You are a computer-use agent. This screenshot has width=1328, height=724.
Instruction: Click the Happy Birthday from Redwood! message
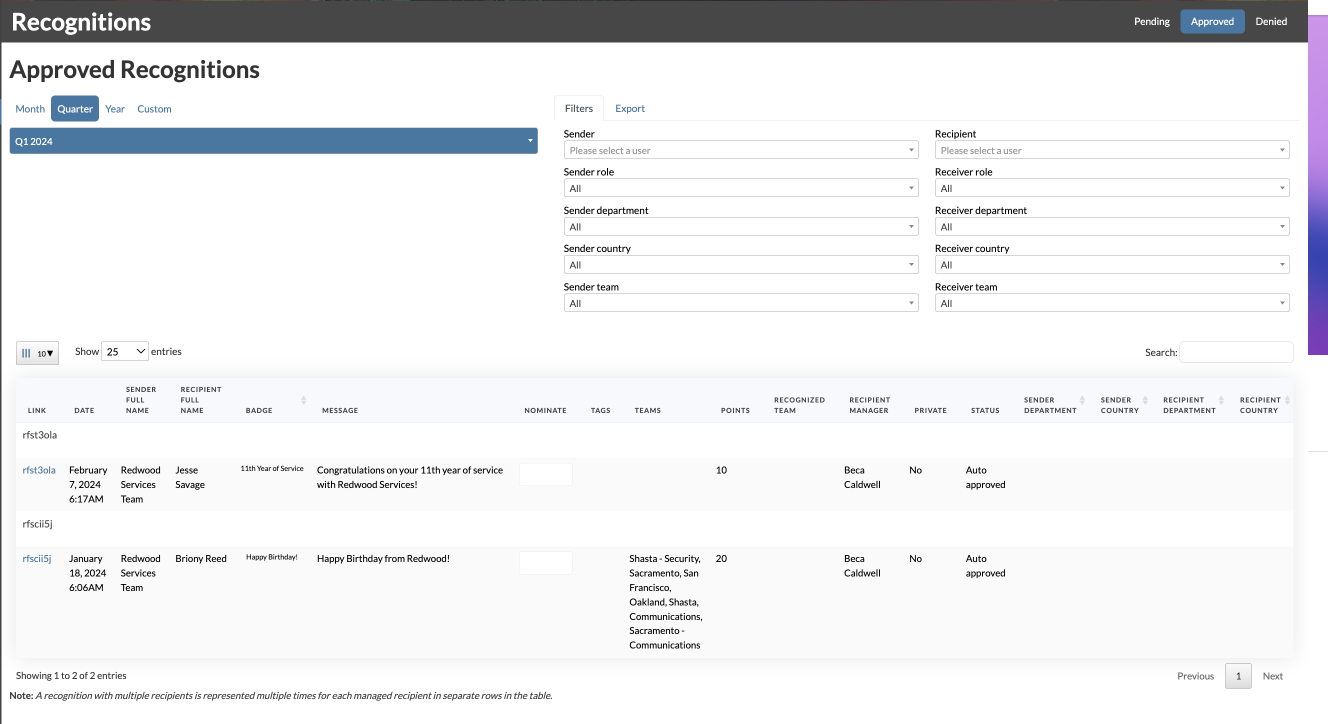[383, 559]
